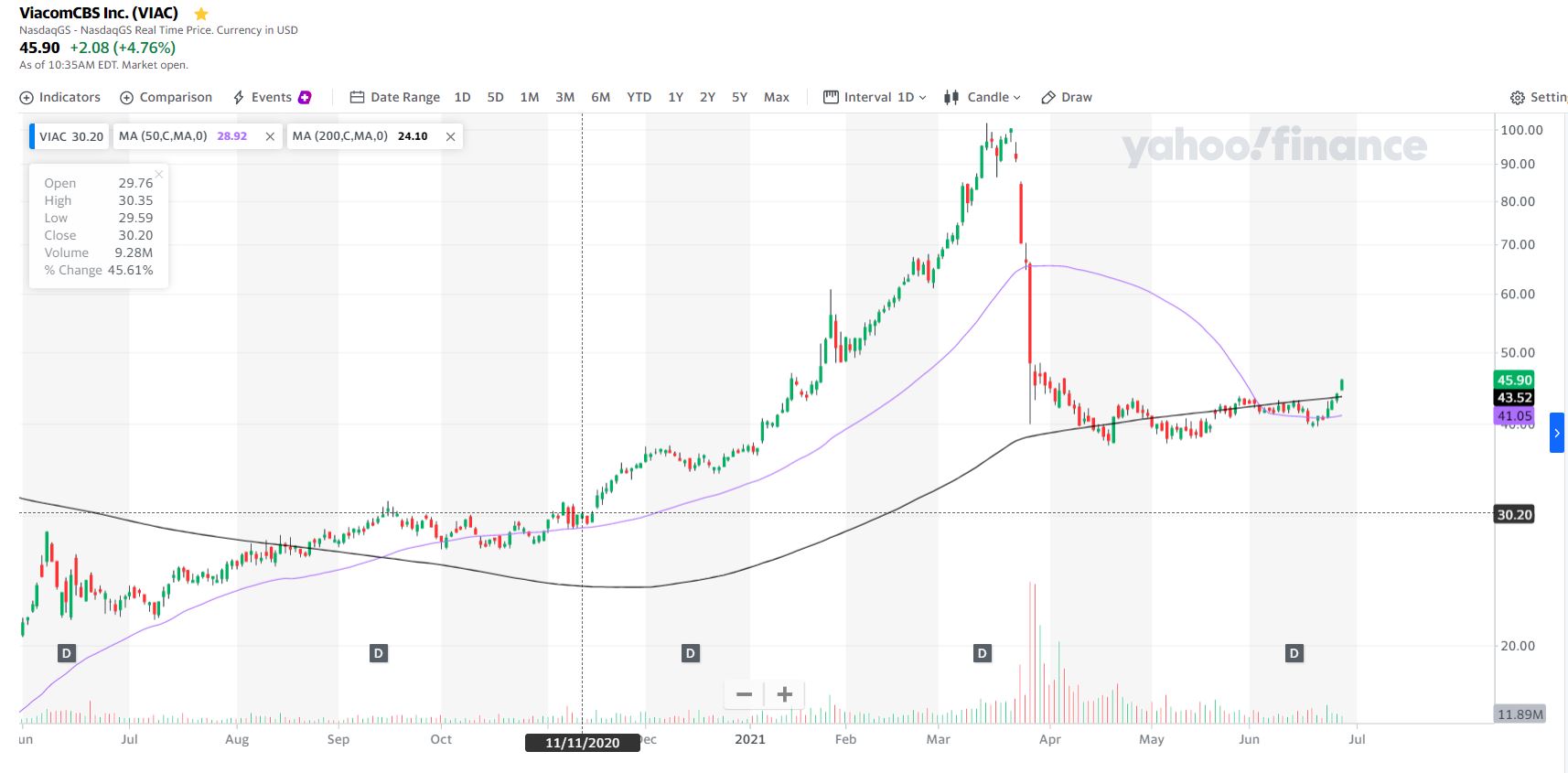Expand the Candle chart type dropdown
The height and width of the screenshot is (773, 1568).
coord(983,97)
